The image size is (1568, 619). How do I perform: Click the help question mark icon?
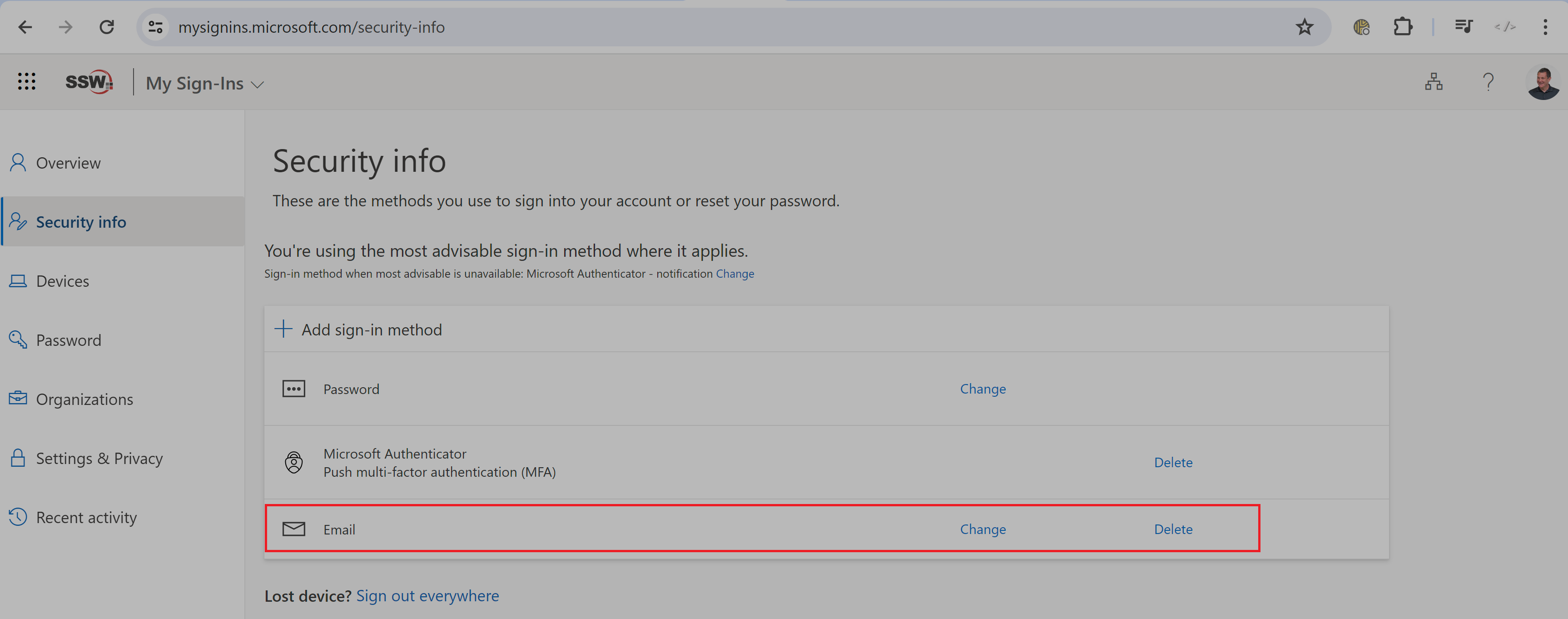1488,82
